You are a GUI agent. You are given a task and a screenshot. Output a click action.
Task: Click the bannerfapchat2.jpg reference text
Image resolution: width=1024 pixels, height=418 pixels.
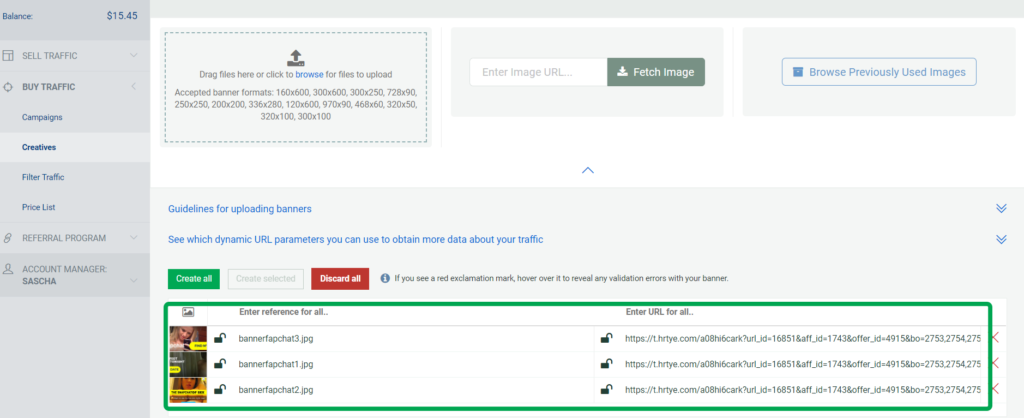tap(276, 389)
